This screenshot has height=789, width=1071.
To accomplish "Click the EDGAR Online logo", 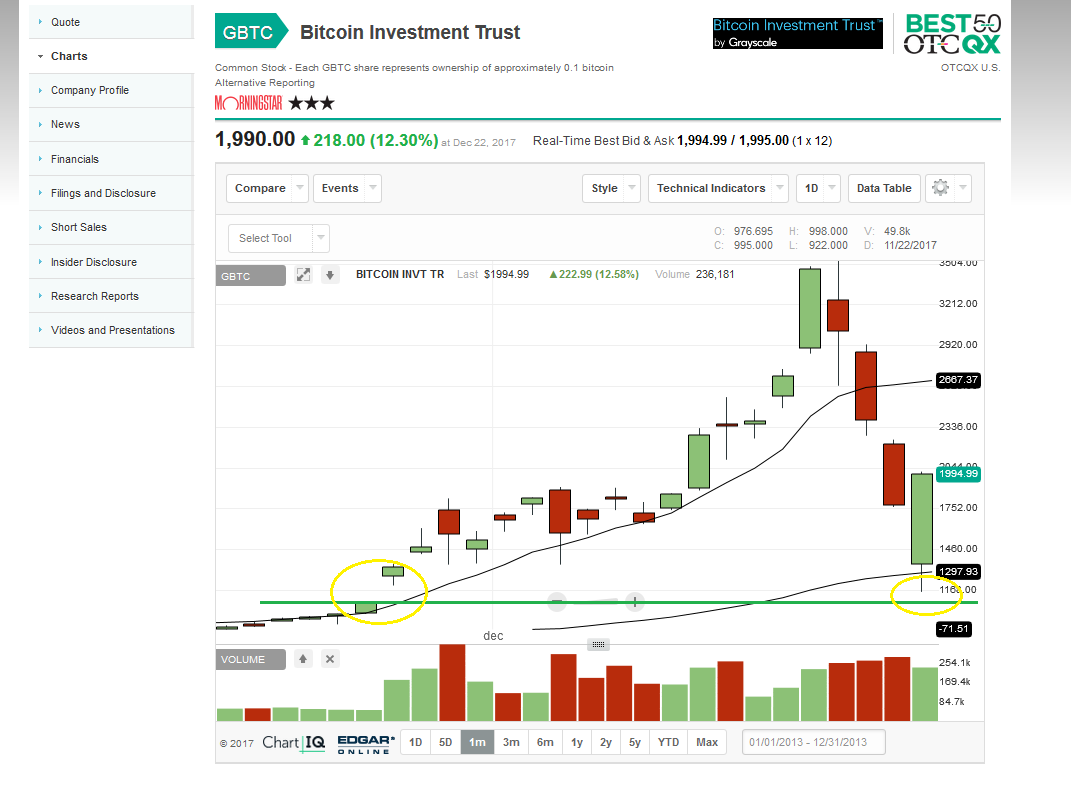I will pos(366,744).
